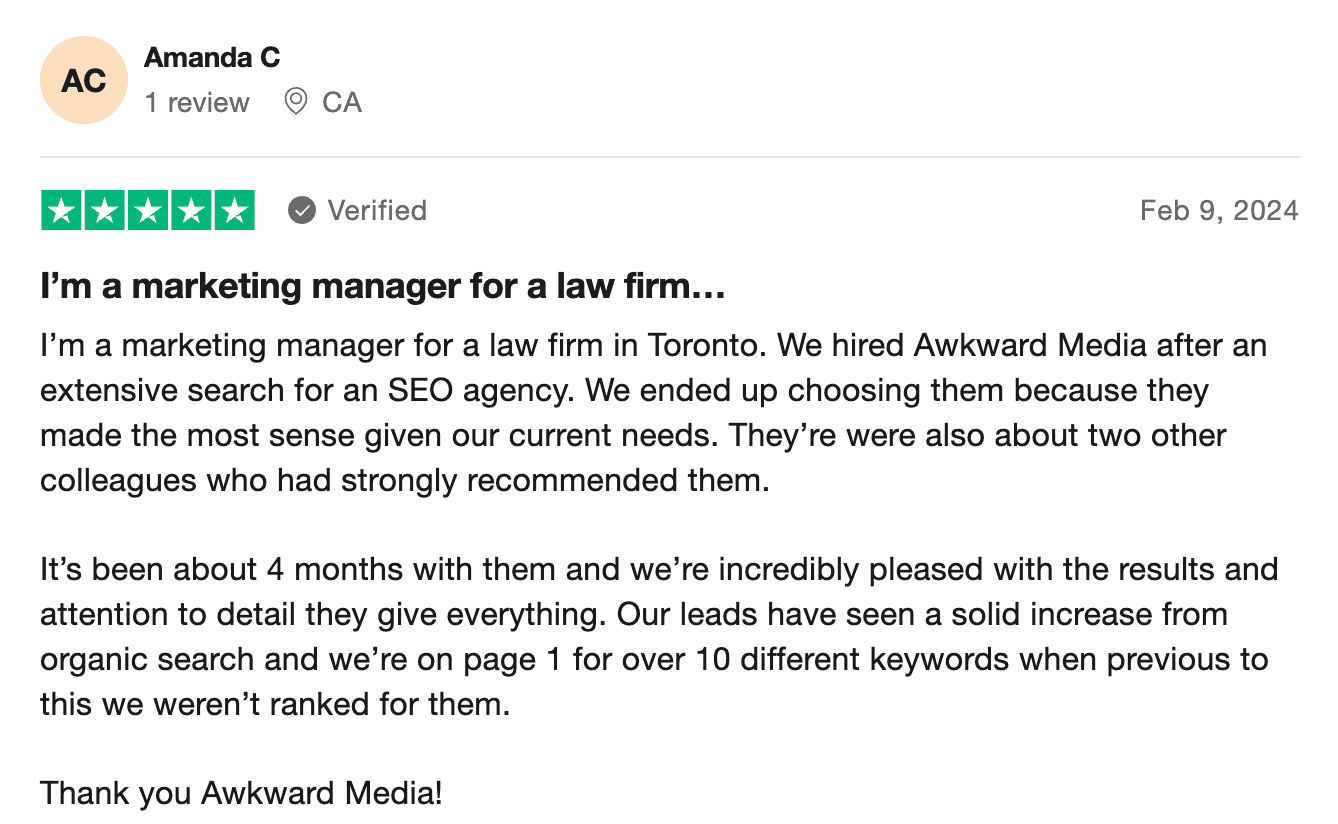
Task: Click the "Thank you Awkward Media!" closing line
Action: click(x=241, y=794)
